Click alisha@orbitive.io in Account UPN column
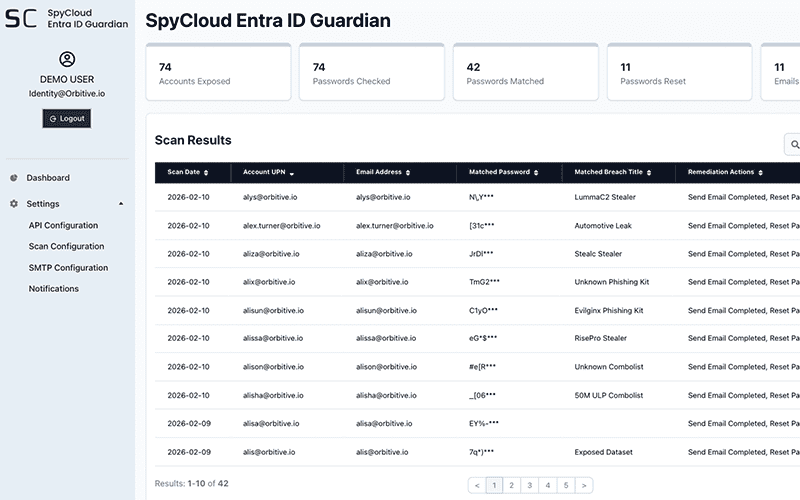Image resolution: width=800 pixels, height=500 pixels. [273, 395]
